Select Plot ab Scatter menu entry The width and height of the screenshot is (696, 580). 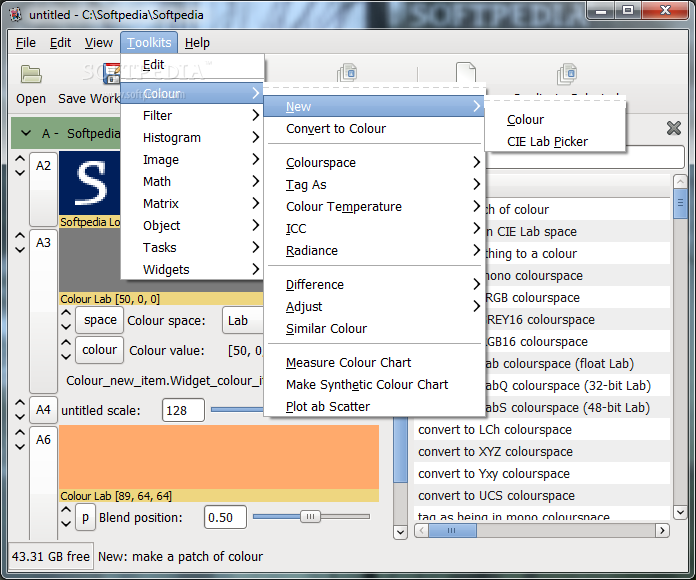click(x=328, y=407)
